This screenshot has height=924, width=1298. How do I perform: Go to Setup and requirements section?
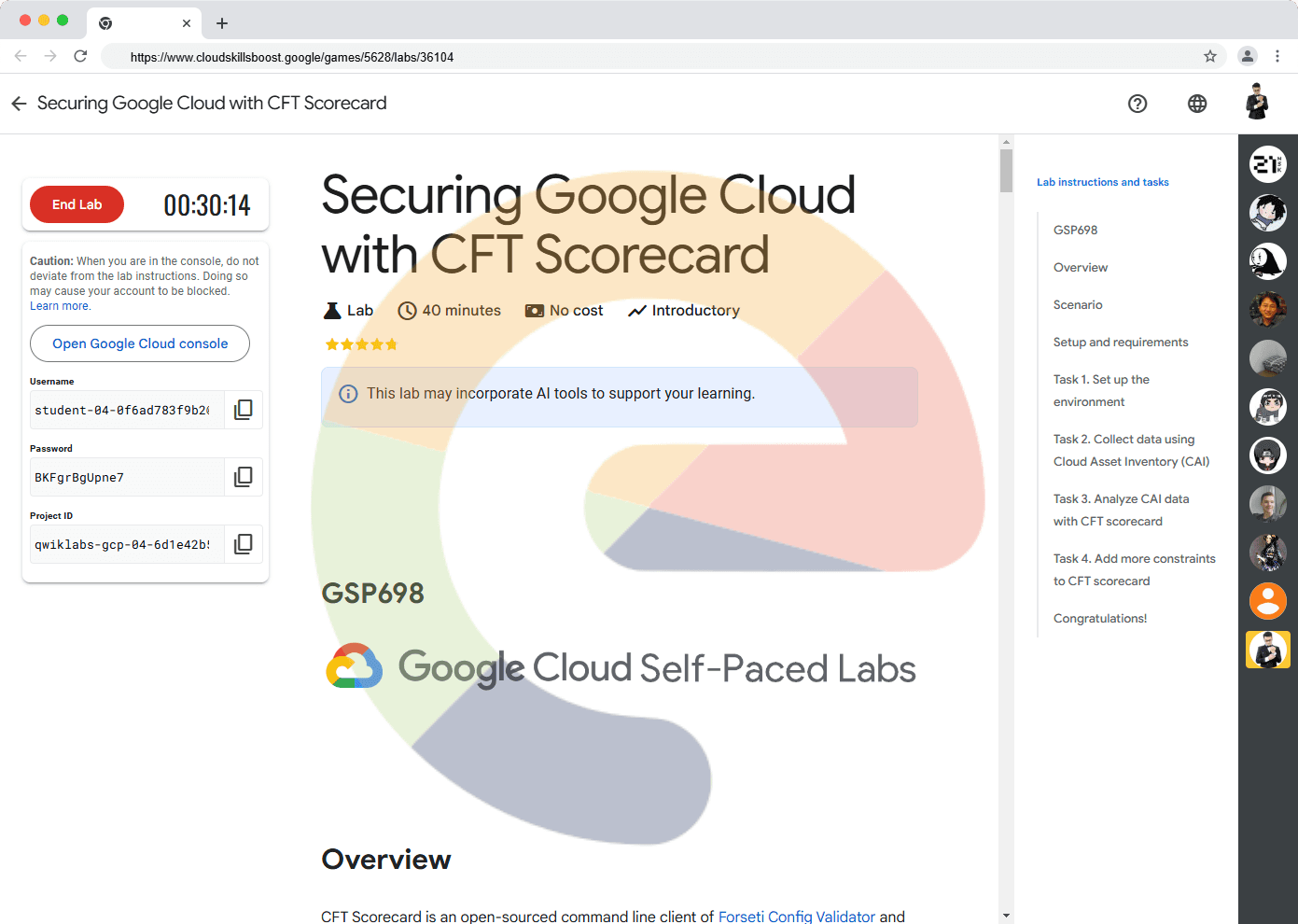tap(1121, 343)
